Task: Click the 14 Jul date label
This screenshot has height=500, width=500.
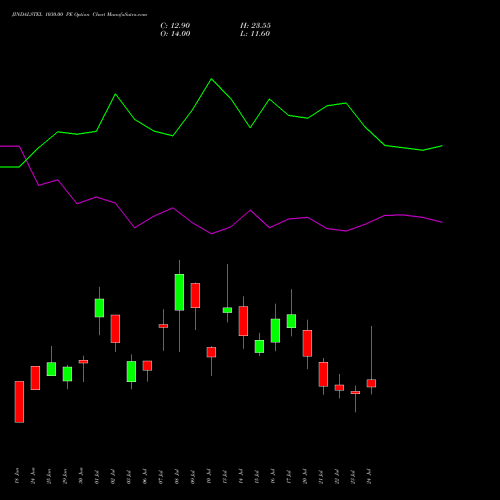Action: (241, 476)
